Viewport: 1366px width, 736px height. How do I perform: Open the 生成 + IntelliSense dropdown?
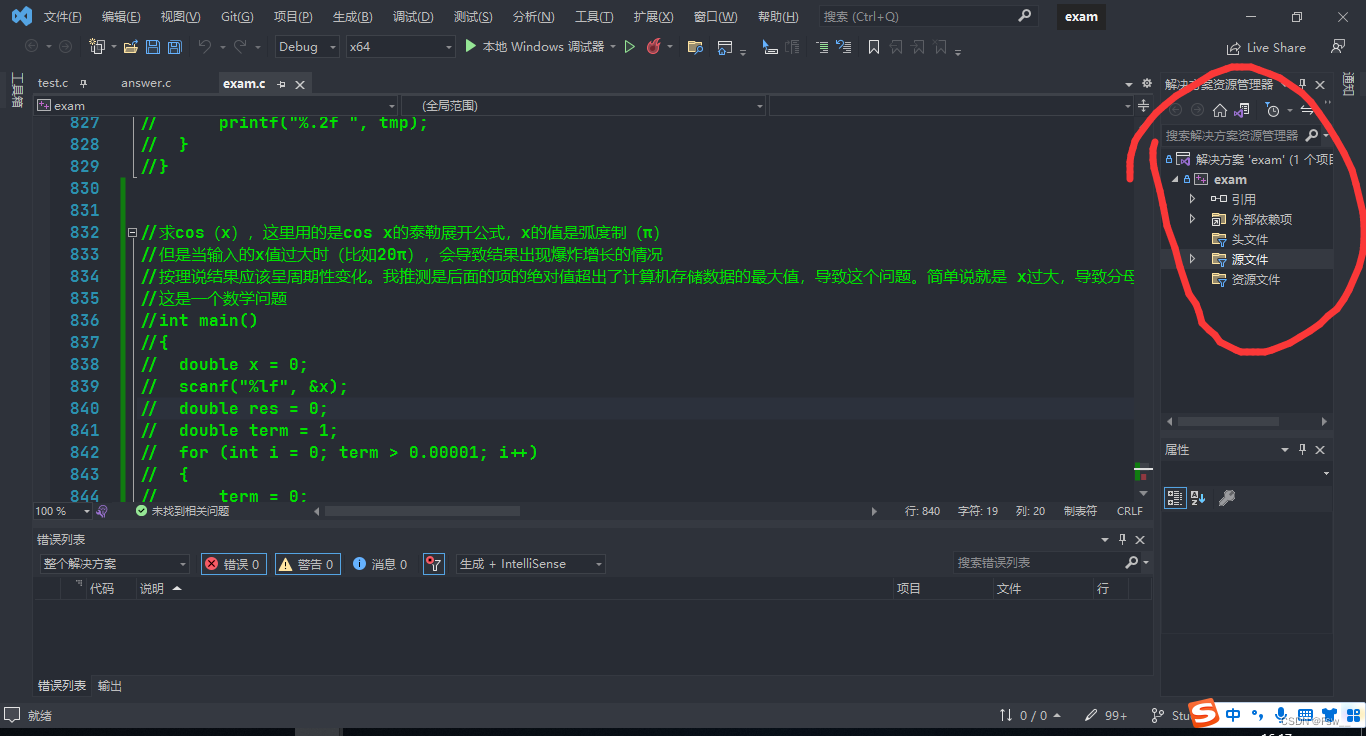click(x=530, y=564)
